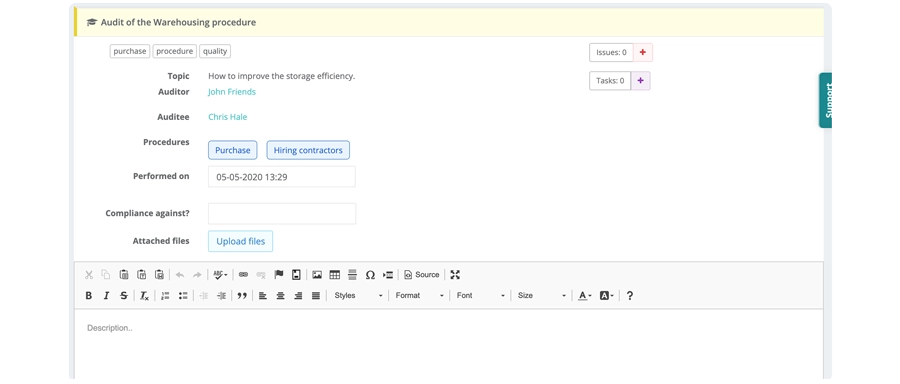The image size is (900, 384).
Task: Toggle strikethrough text formatting
Action: pos(124,296)
